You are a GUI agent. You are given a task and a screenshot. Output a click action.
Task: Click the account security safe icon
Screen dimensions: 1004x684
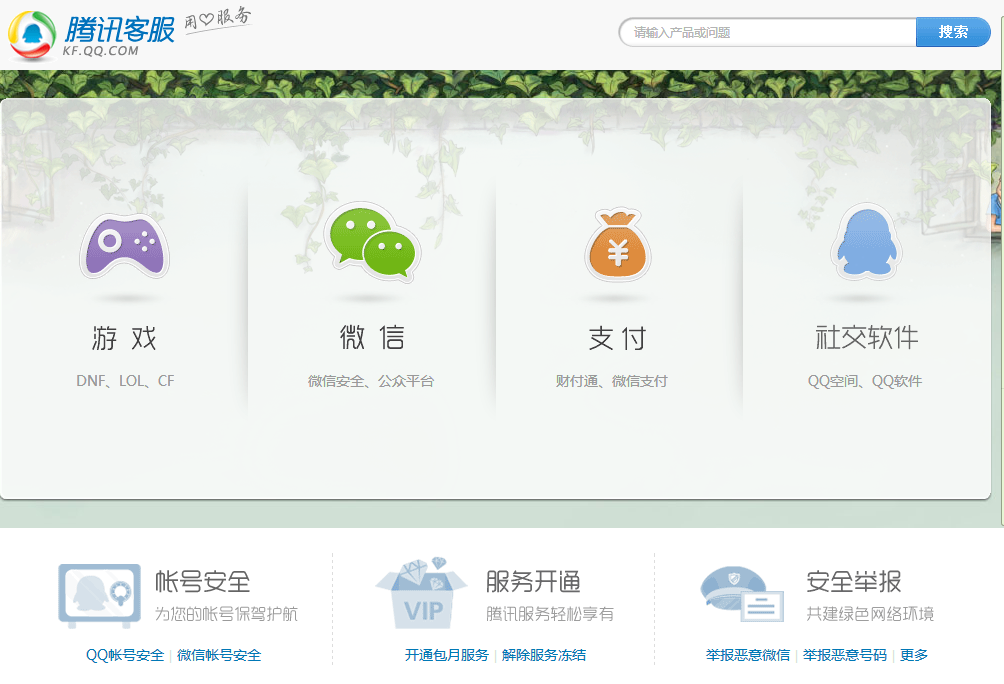(99, 595)
